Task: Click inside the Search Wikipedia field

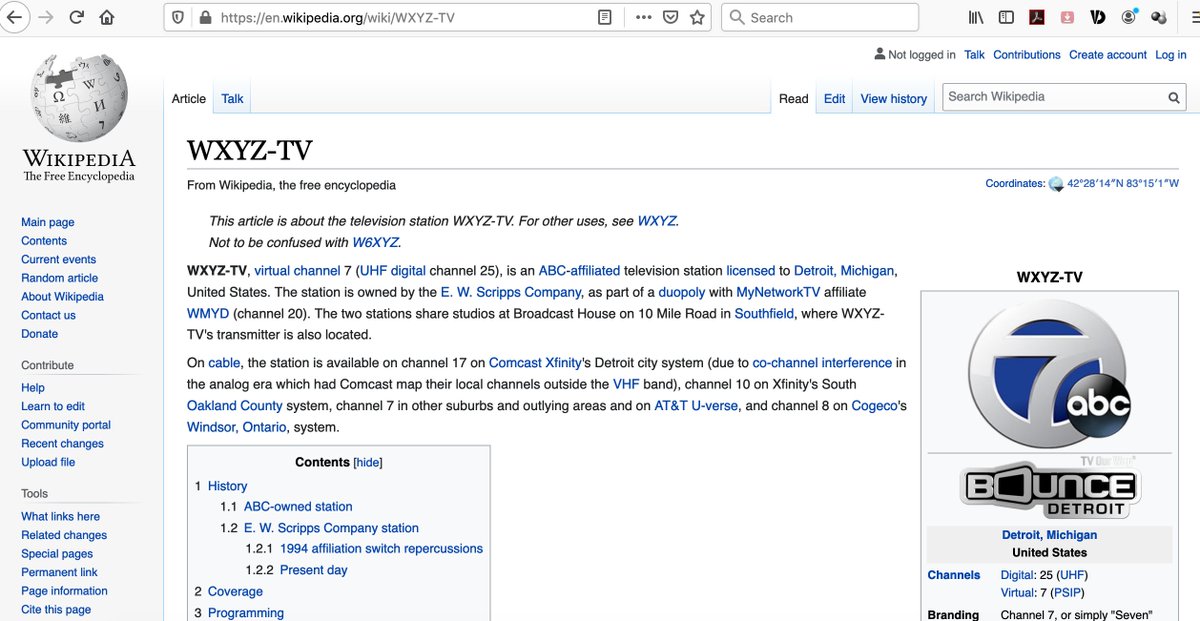Action: (x=1050, y=96)
